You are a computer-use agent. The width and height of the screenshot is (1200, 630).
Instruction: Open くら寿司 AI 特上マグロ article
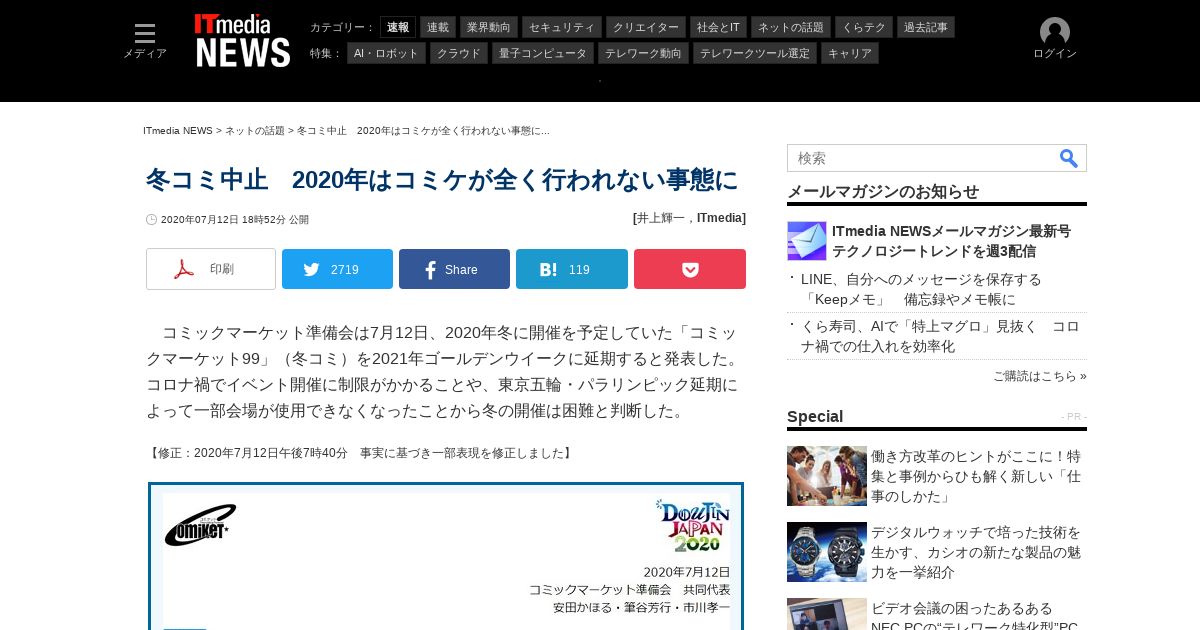coord(940,337)
